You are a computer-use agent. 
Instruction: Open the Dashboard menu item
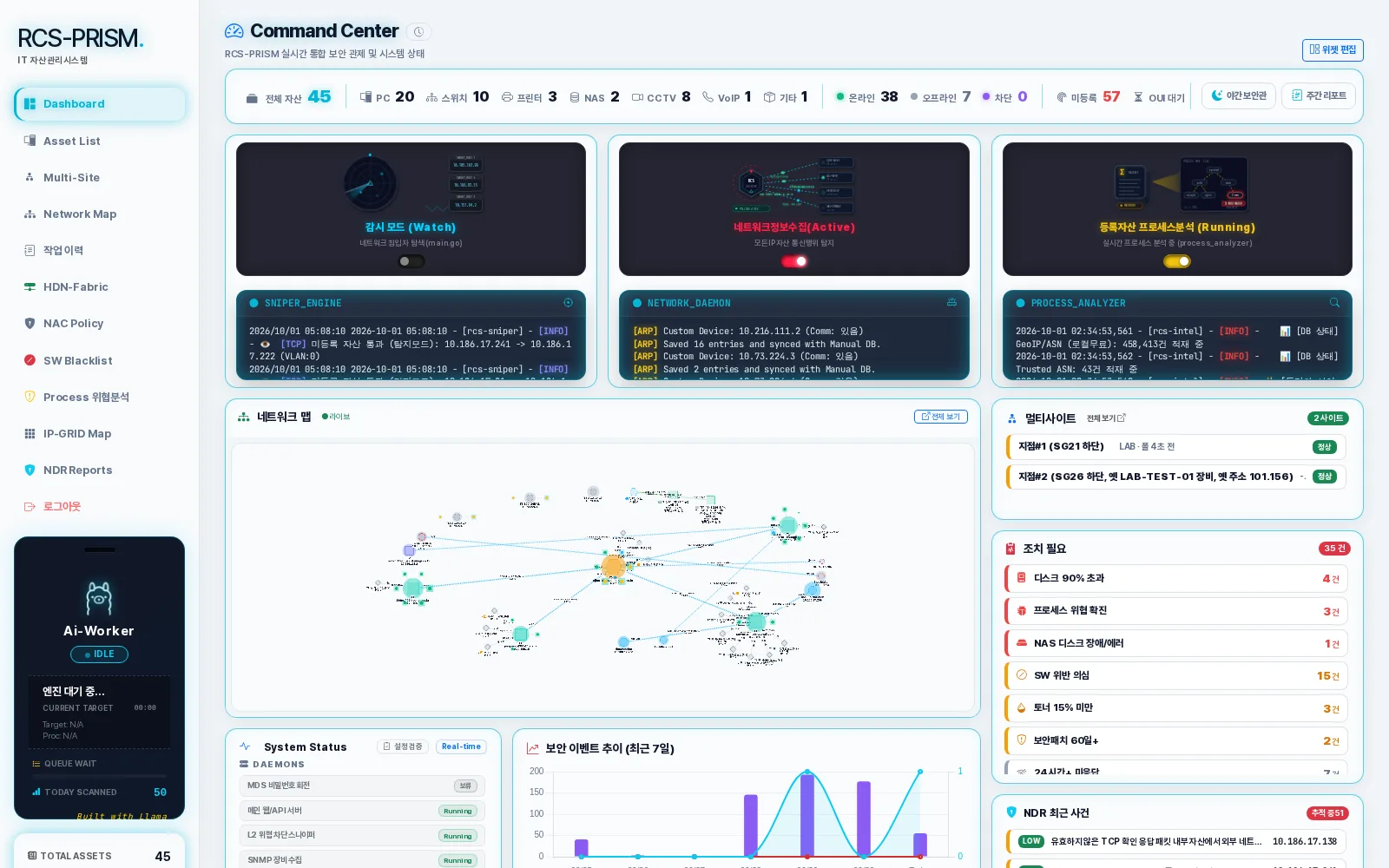click(x=100, y=104)
